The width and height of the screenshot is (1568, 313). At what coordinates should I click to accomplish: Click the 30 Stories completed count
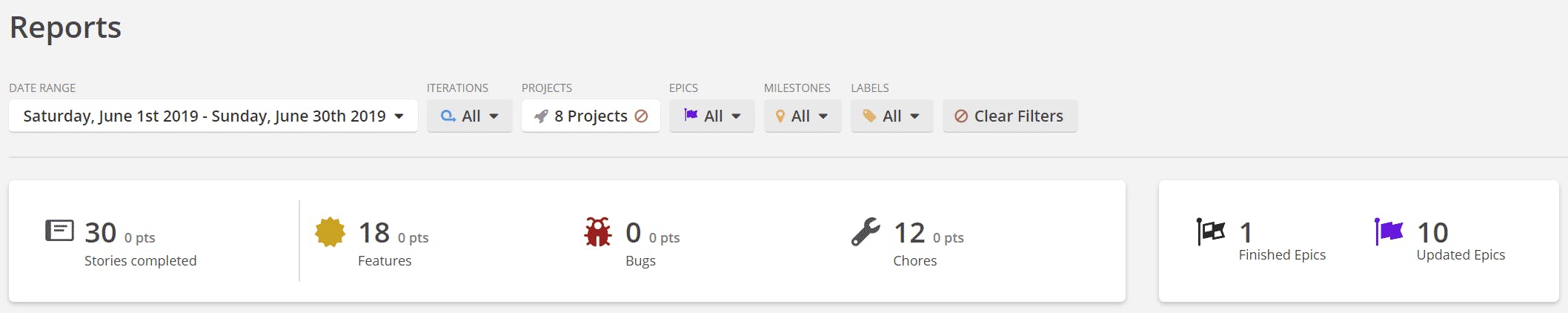pyautogui.click(x=101, y=233)
